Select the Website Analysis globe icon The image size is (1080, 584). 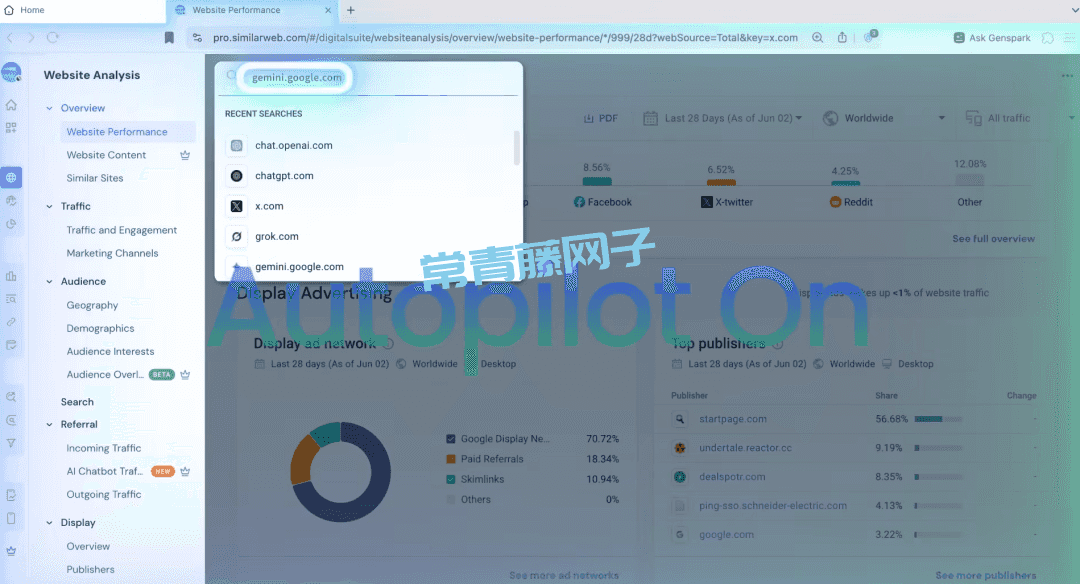[x=11, y=178]
